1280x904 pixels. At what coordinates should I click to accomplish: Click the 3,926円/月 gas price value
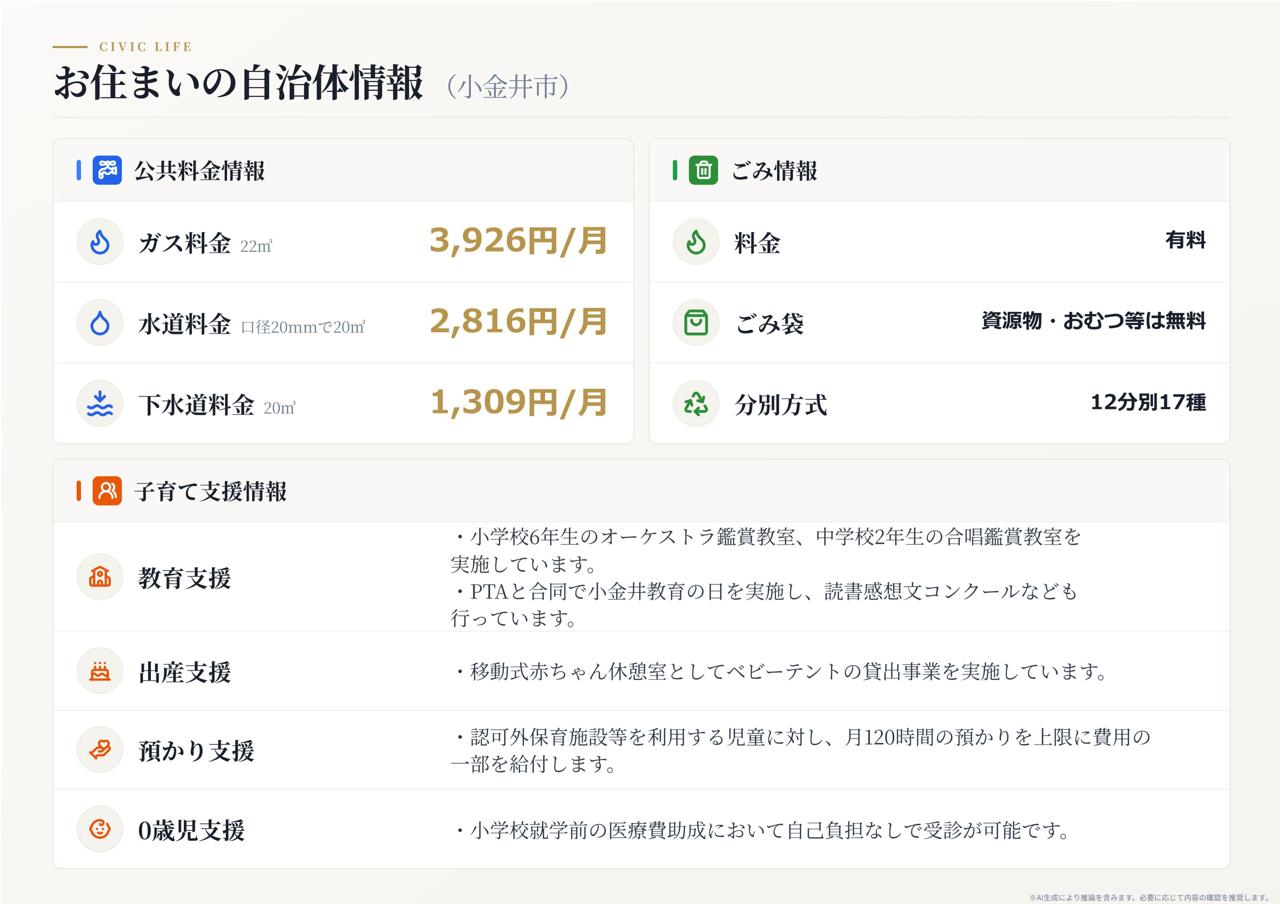click(519, 241)
